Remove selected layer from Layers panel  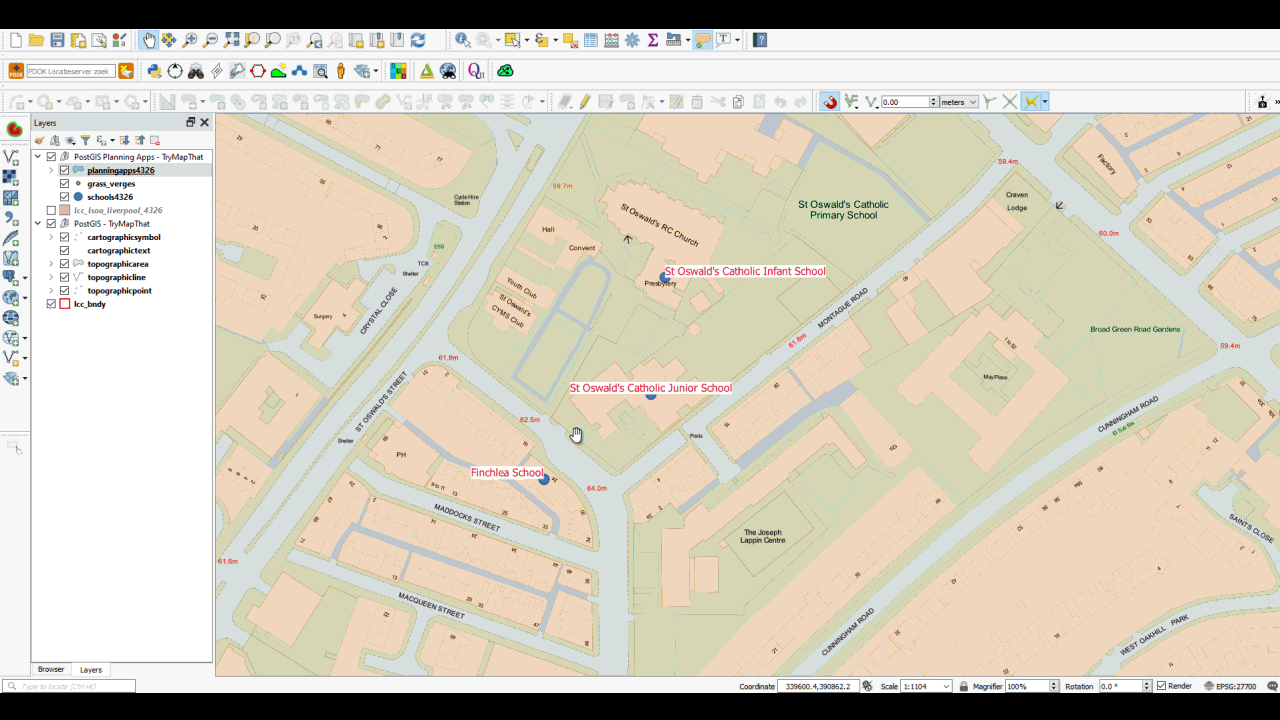pos(155,140)
